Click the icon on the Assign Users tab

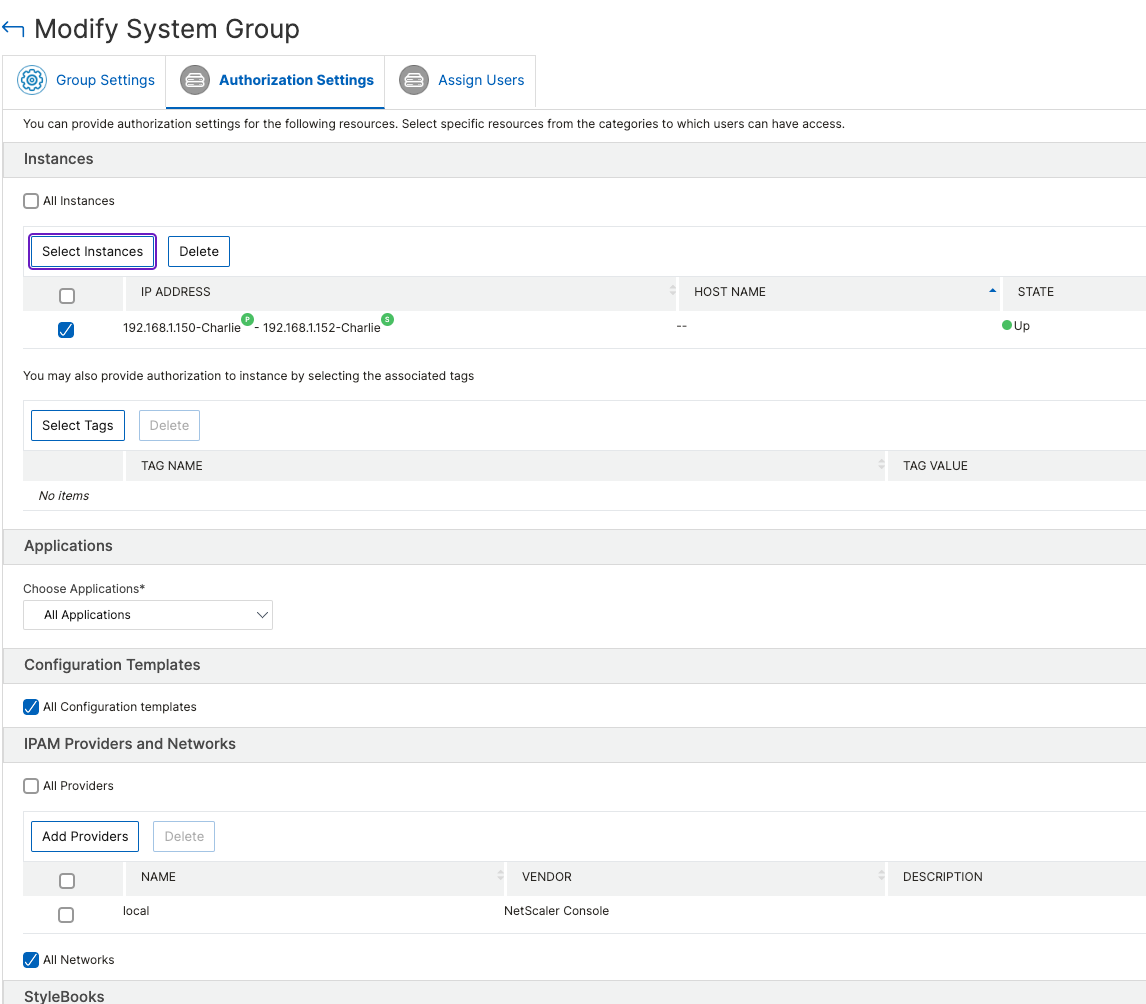coord(413,80)
